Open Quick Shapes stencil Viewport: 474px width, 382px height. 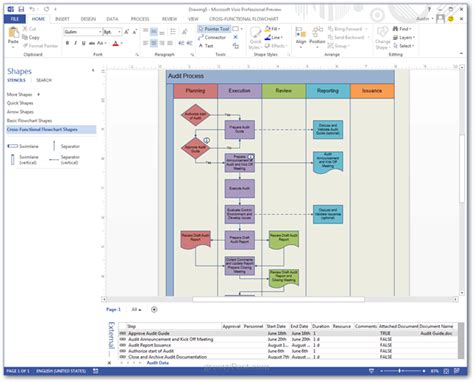point(20,103)
